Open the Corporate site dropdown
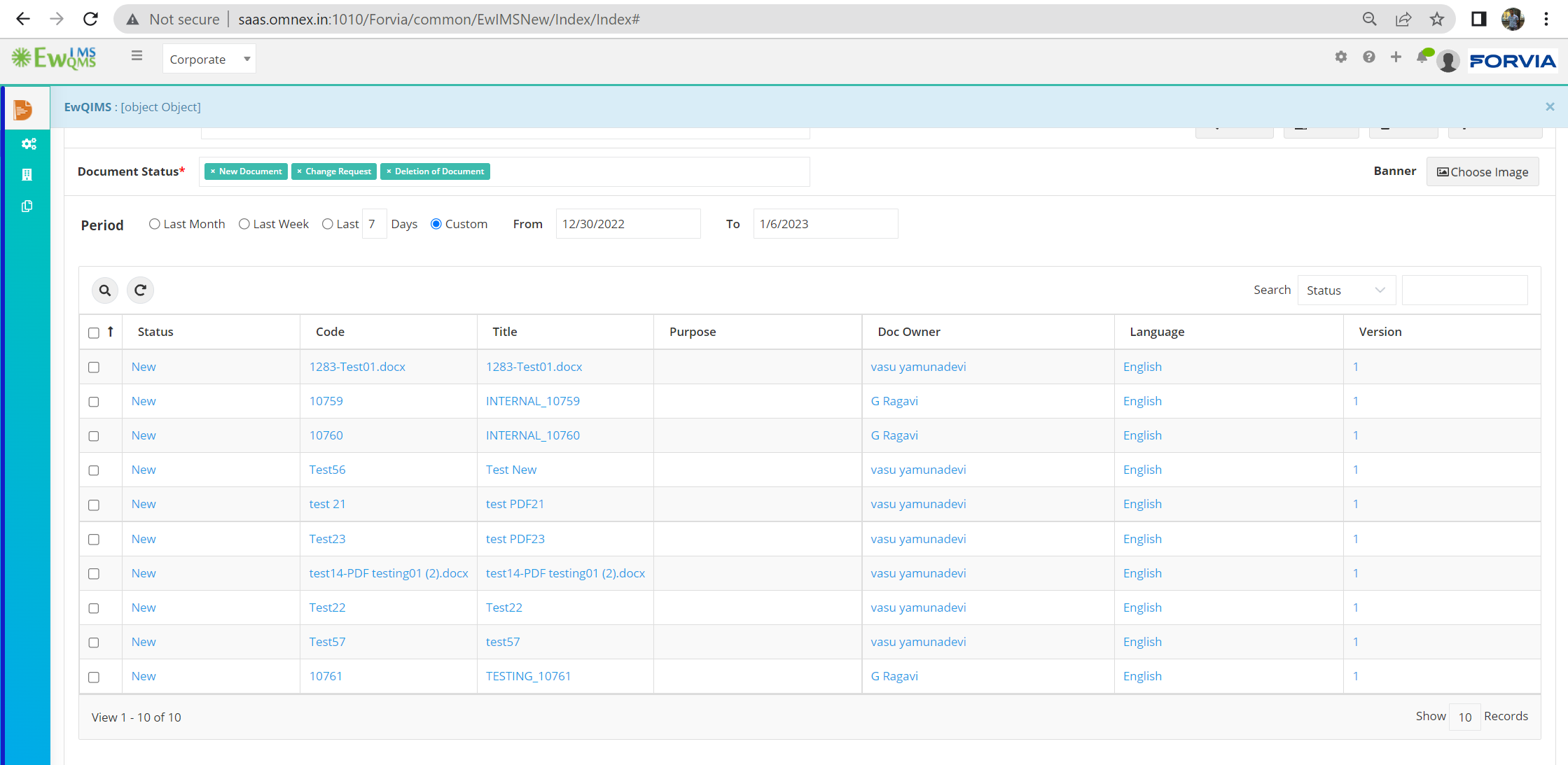This screenshot has width=1568, height=765. click(209, 59)
